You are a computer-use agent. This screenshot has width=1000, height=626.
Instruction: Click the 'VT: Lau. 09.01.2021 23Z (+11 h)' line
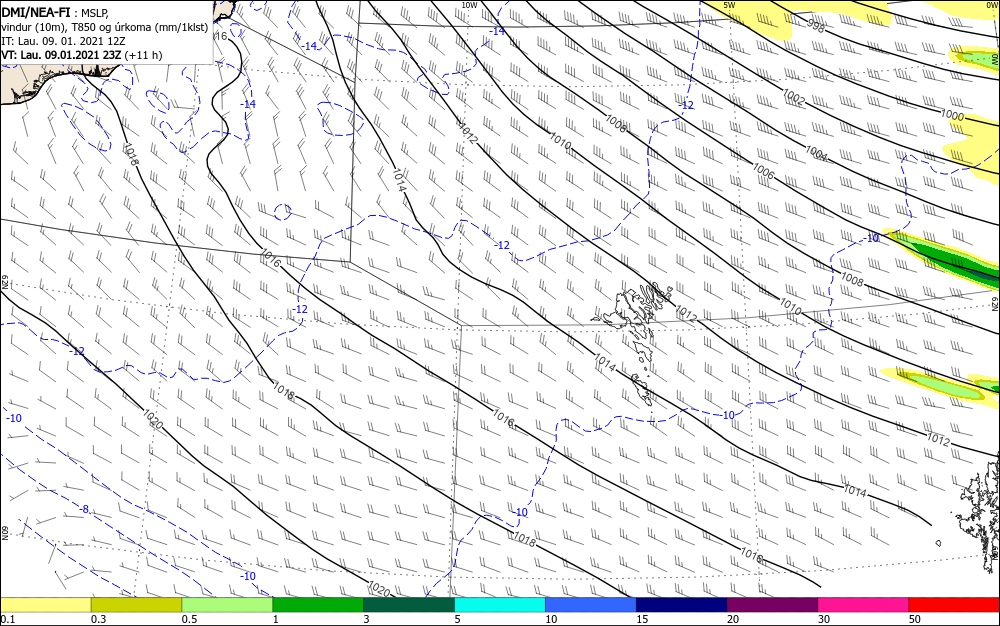tap(82, 55)
